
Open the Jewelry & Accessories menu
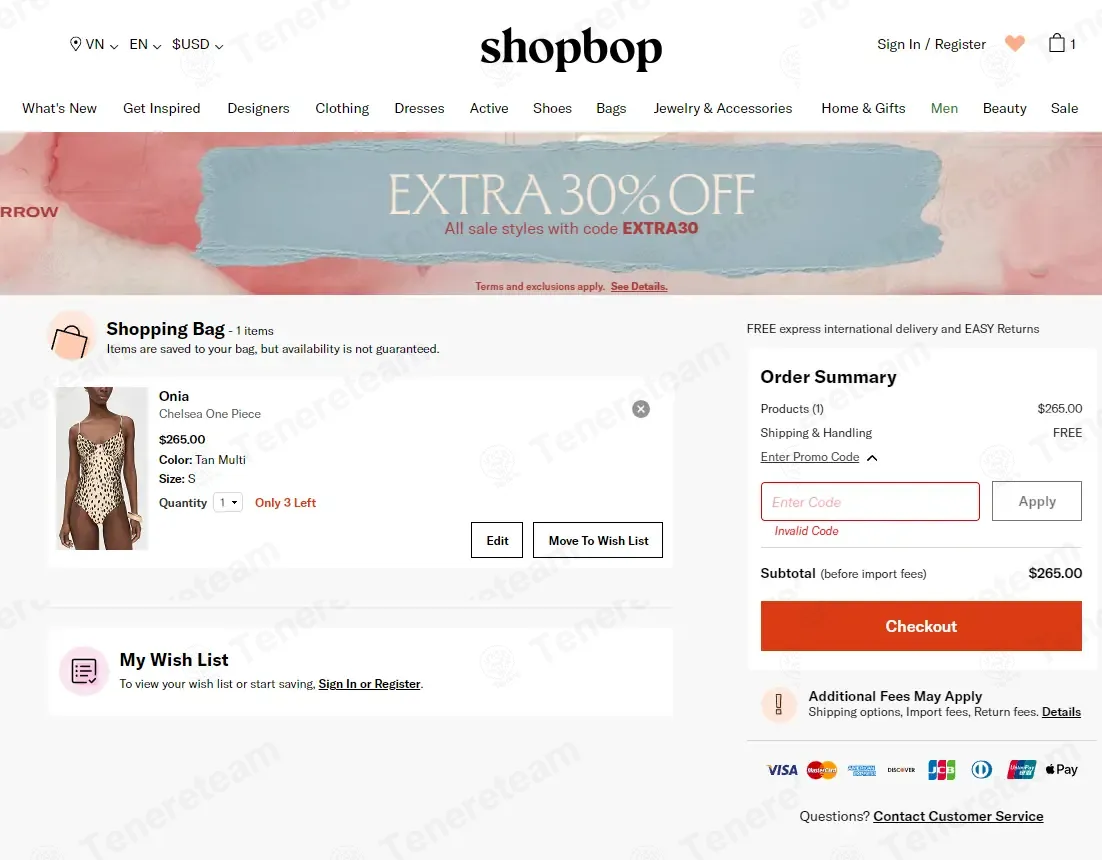tap(722, 108)
